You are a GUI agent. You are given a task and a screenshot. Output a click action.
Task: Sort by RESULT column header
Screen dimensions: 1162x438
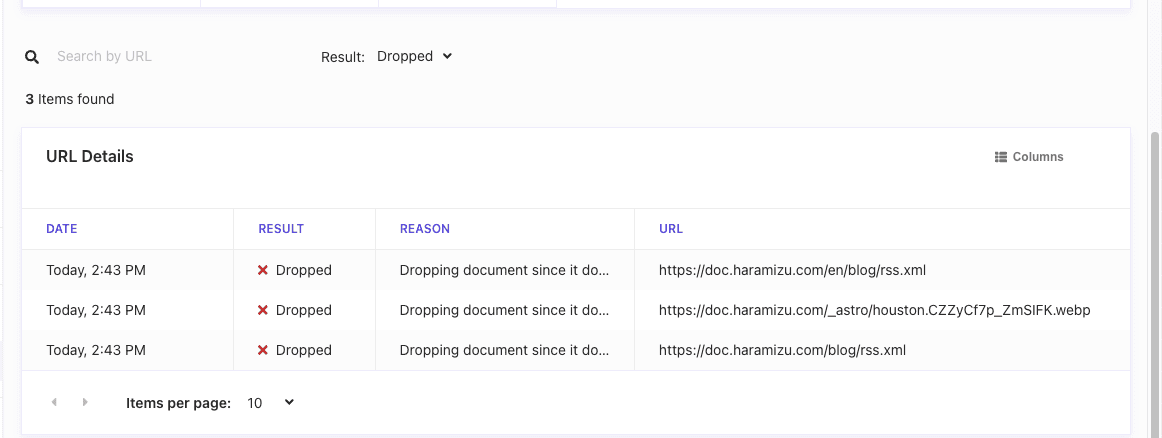[281, 229]
